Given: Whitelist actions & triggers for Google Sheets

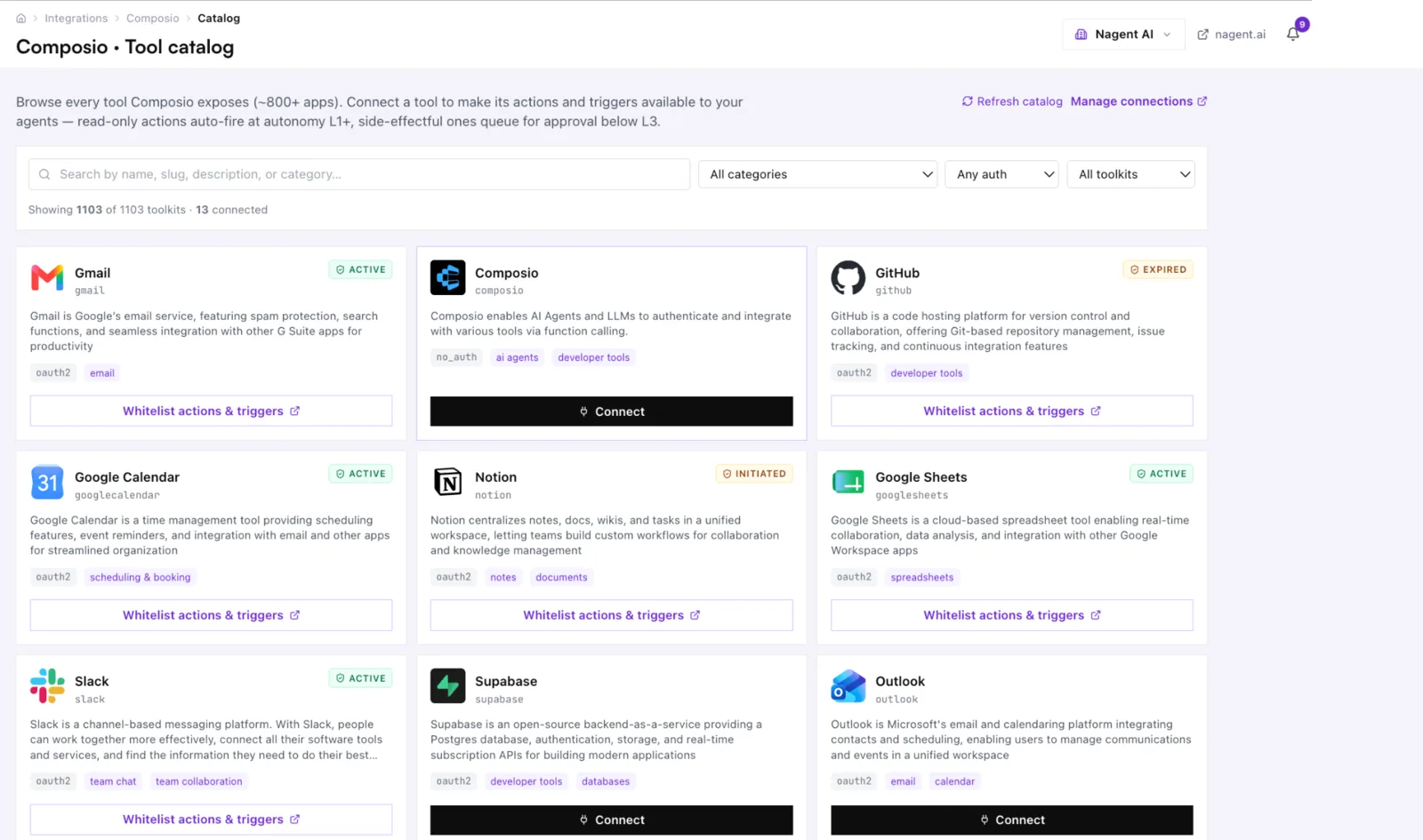Looking at the screenshot, I should [1012, 615].
